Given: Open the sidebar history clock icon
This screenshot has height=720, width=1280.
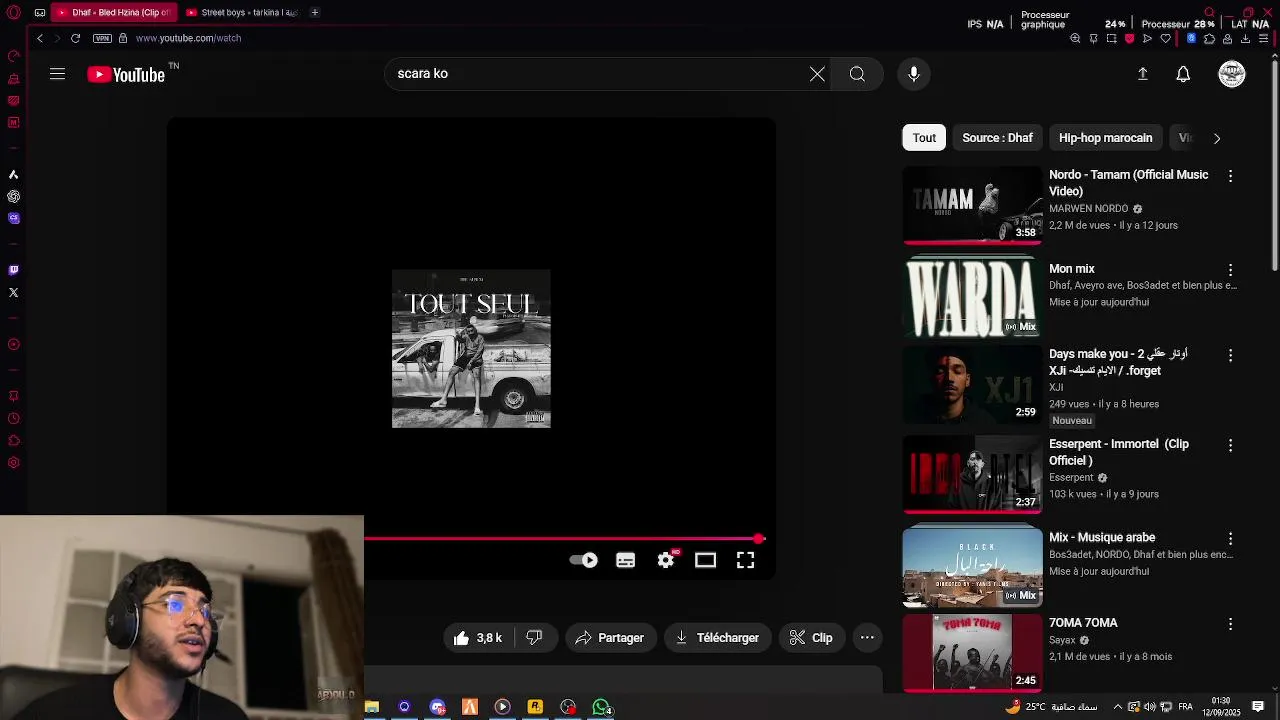Looking at the screenshot, I should click(x=13, y=419).
